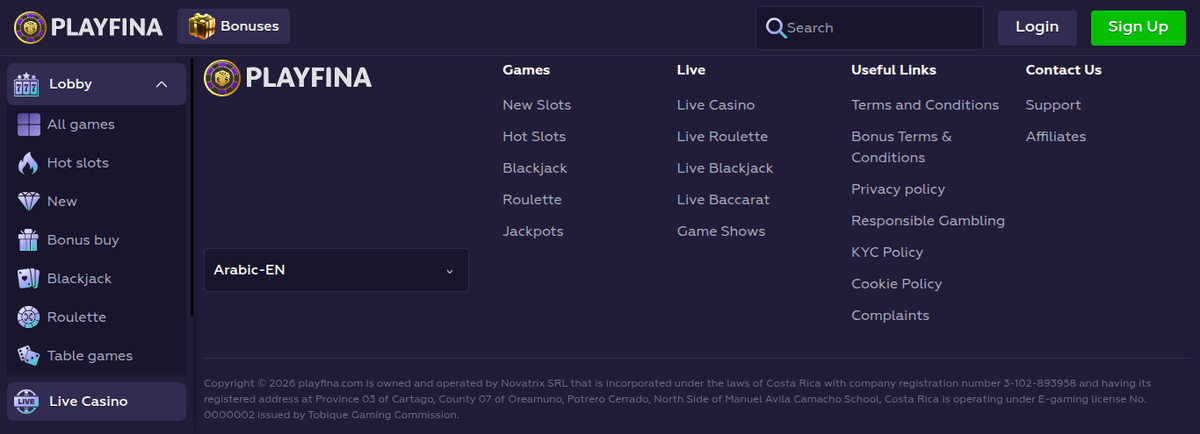Open the Bonuses treasure chest button
Screen dimensions: 1200x434
(x=234, y=27)
